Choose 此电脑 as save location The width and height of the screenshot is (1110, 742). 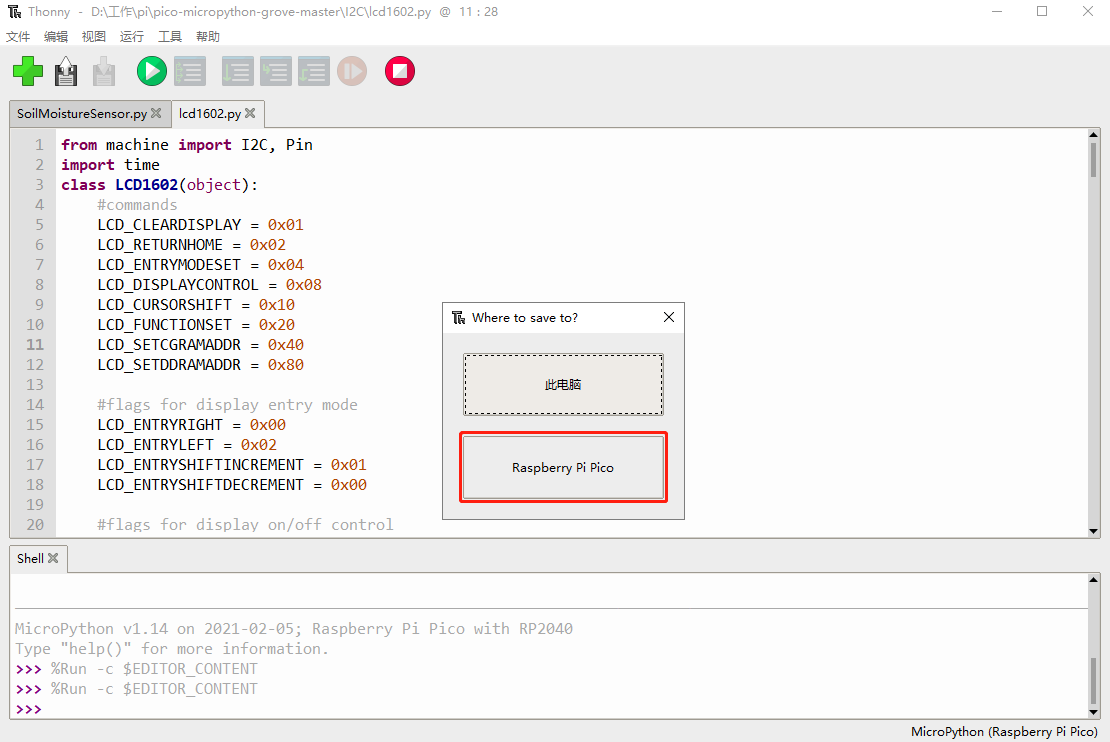563,384
